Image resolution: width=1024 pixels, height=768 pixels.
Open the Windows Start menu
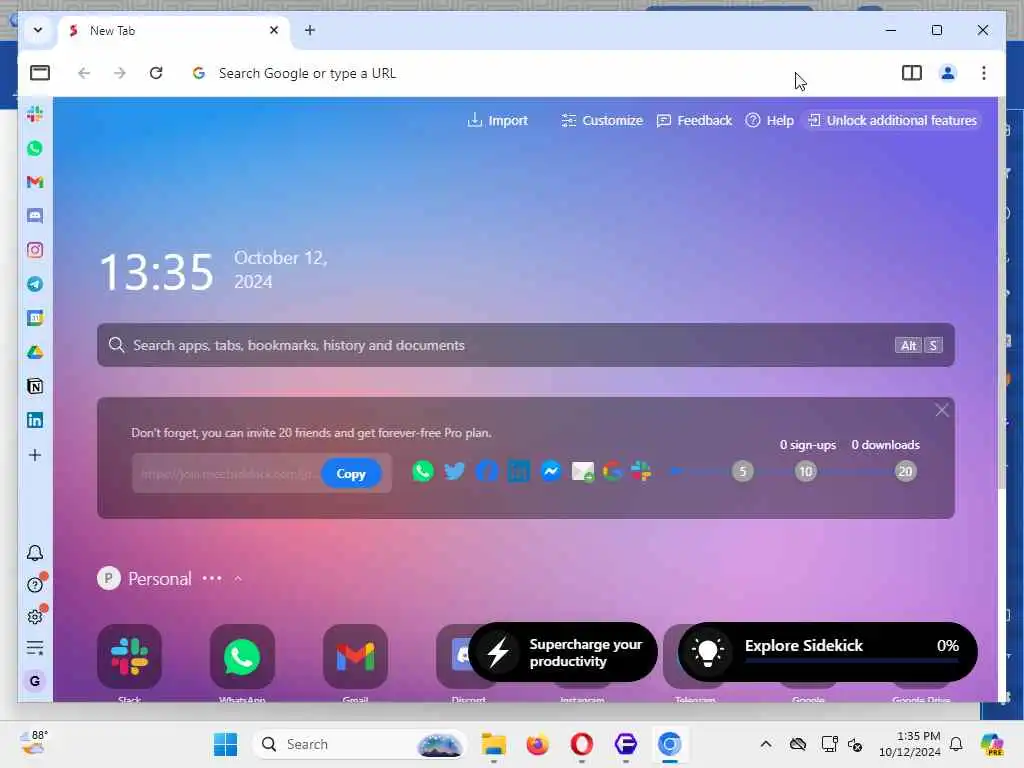coord(226,744)
